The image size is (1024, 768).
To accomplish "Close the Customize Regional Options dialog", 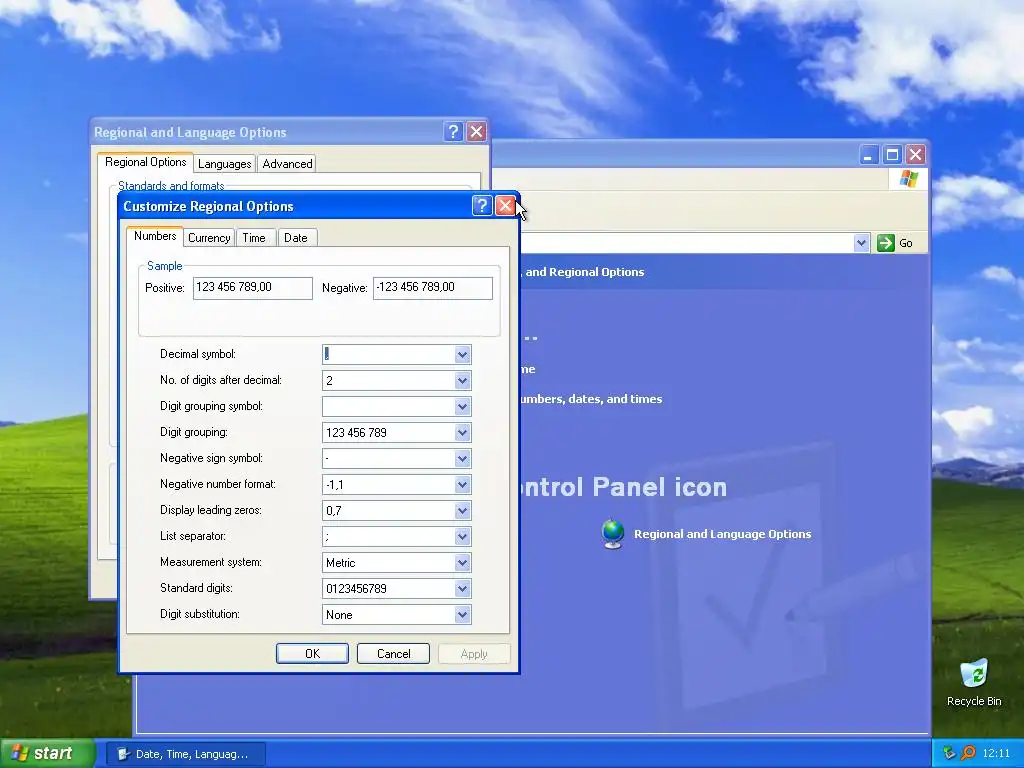I will [x=505, y=206].
